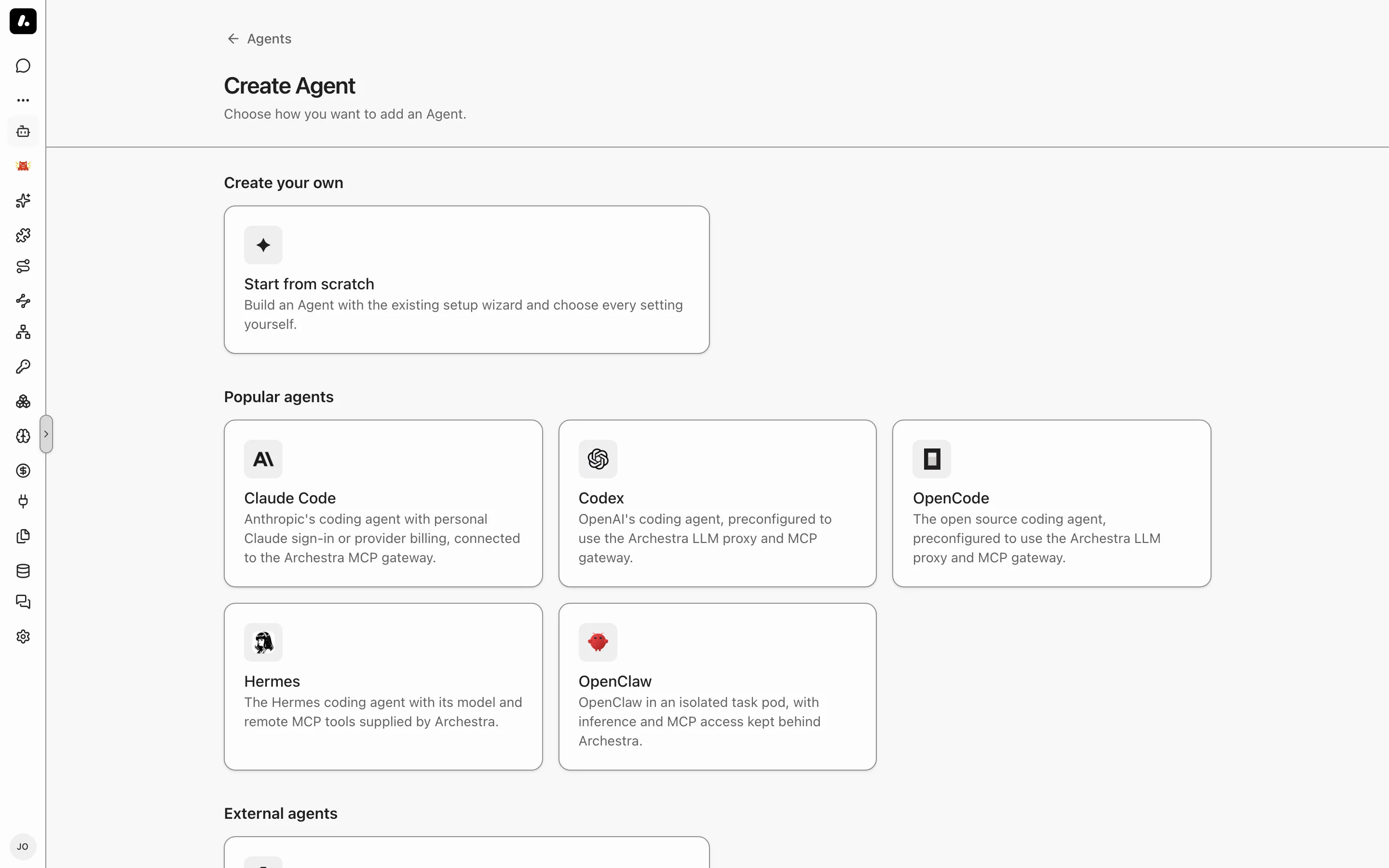Click the Hermes portrait icon
The image size is (1389, 868).
[x=263, y=642]
